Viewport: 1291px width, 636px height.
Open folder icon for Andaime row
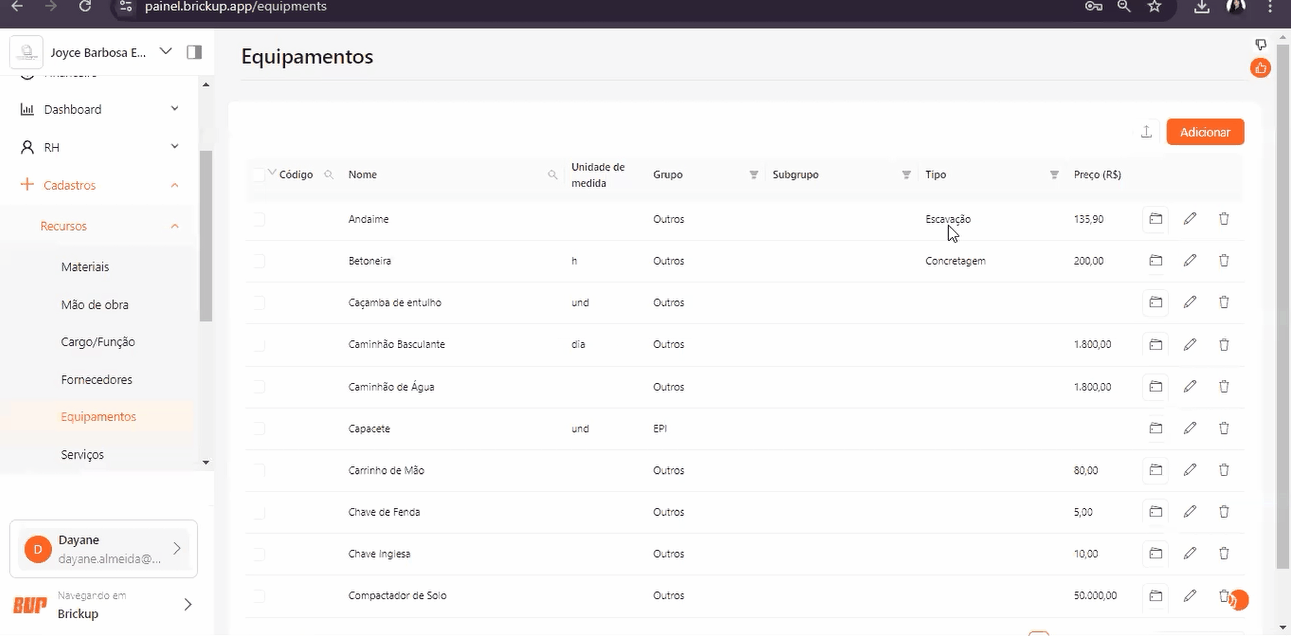1155,219
